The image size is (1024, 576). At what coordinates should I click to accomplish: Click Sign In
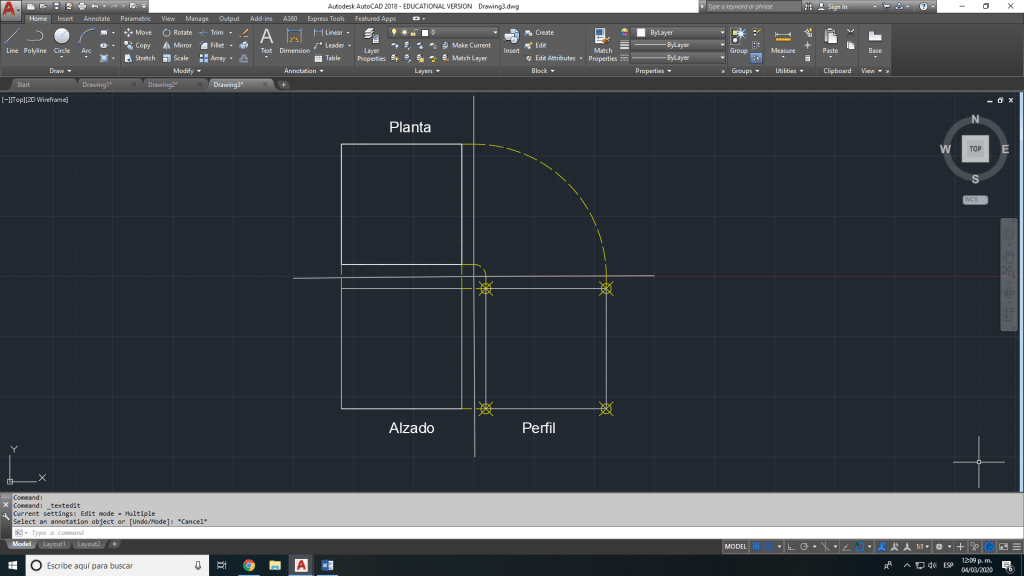click(x=837, y=6)
